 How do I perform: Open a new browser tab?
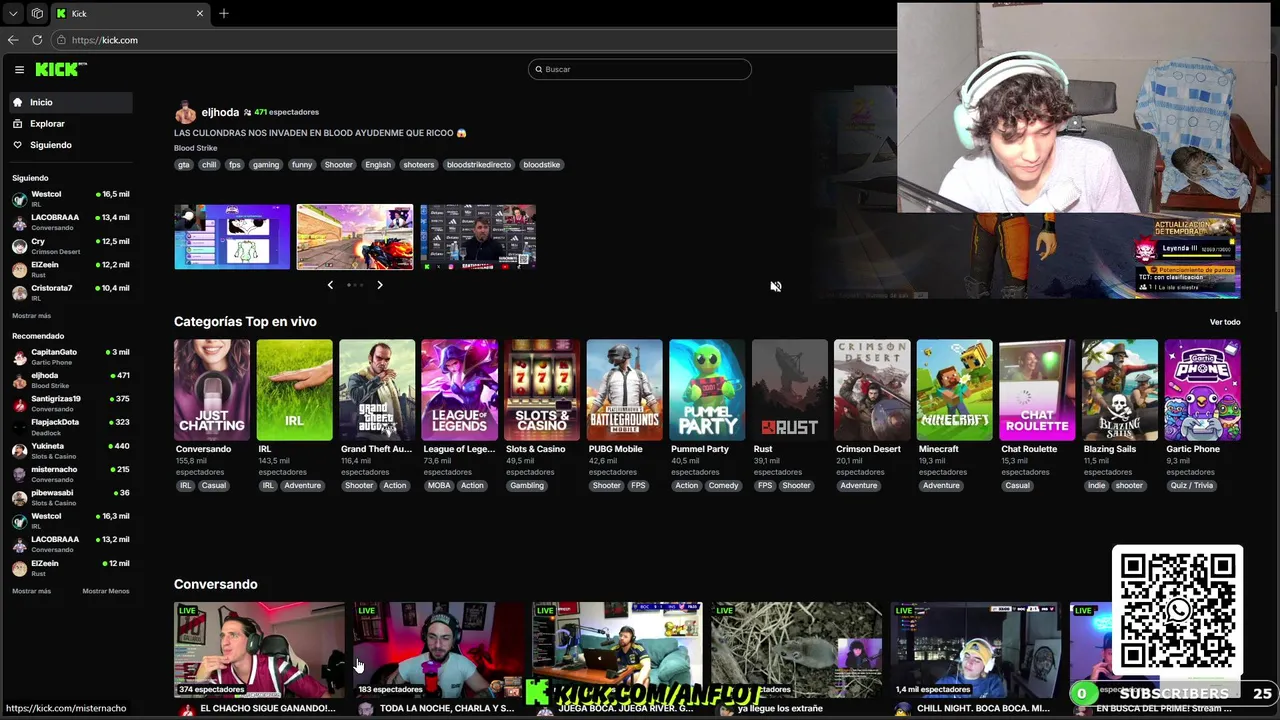(x=224, y=13)
